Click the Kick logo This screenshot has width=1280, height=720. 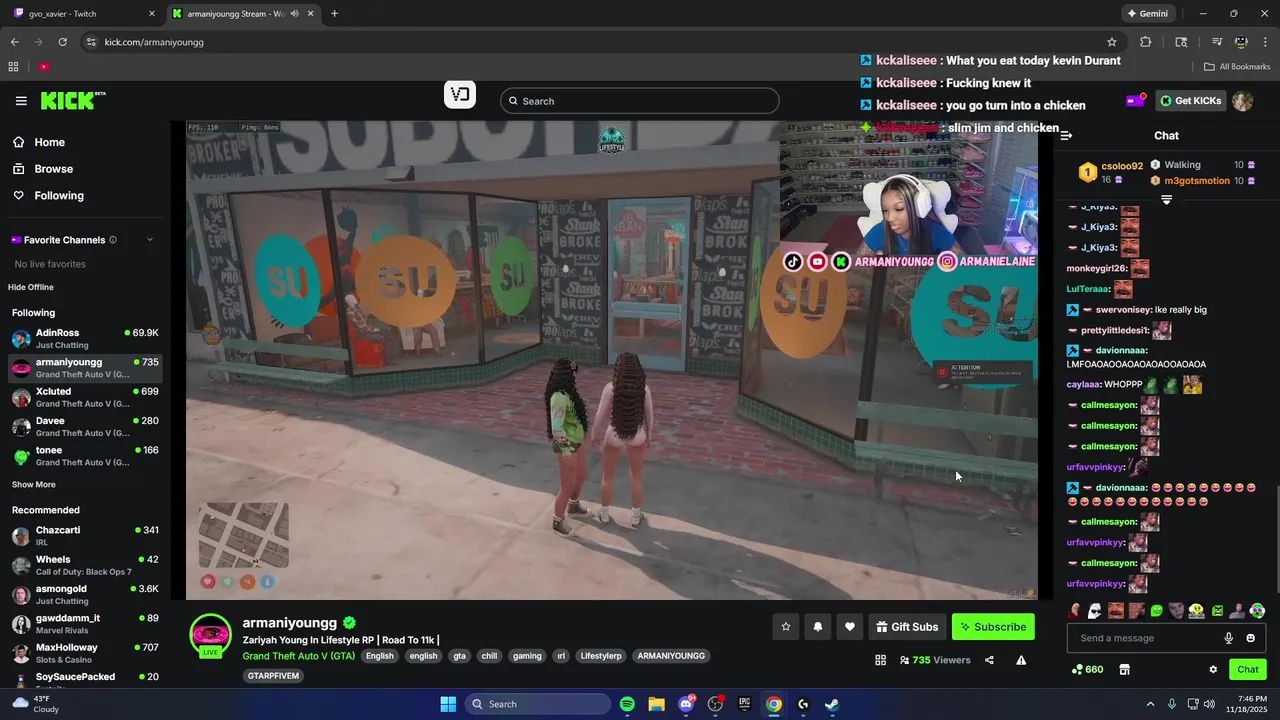click(72, 100)
